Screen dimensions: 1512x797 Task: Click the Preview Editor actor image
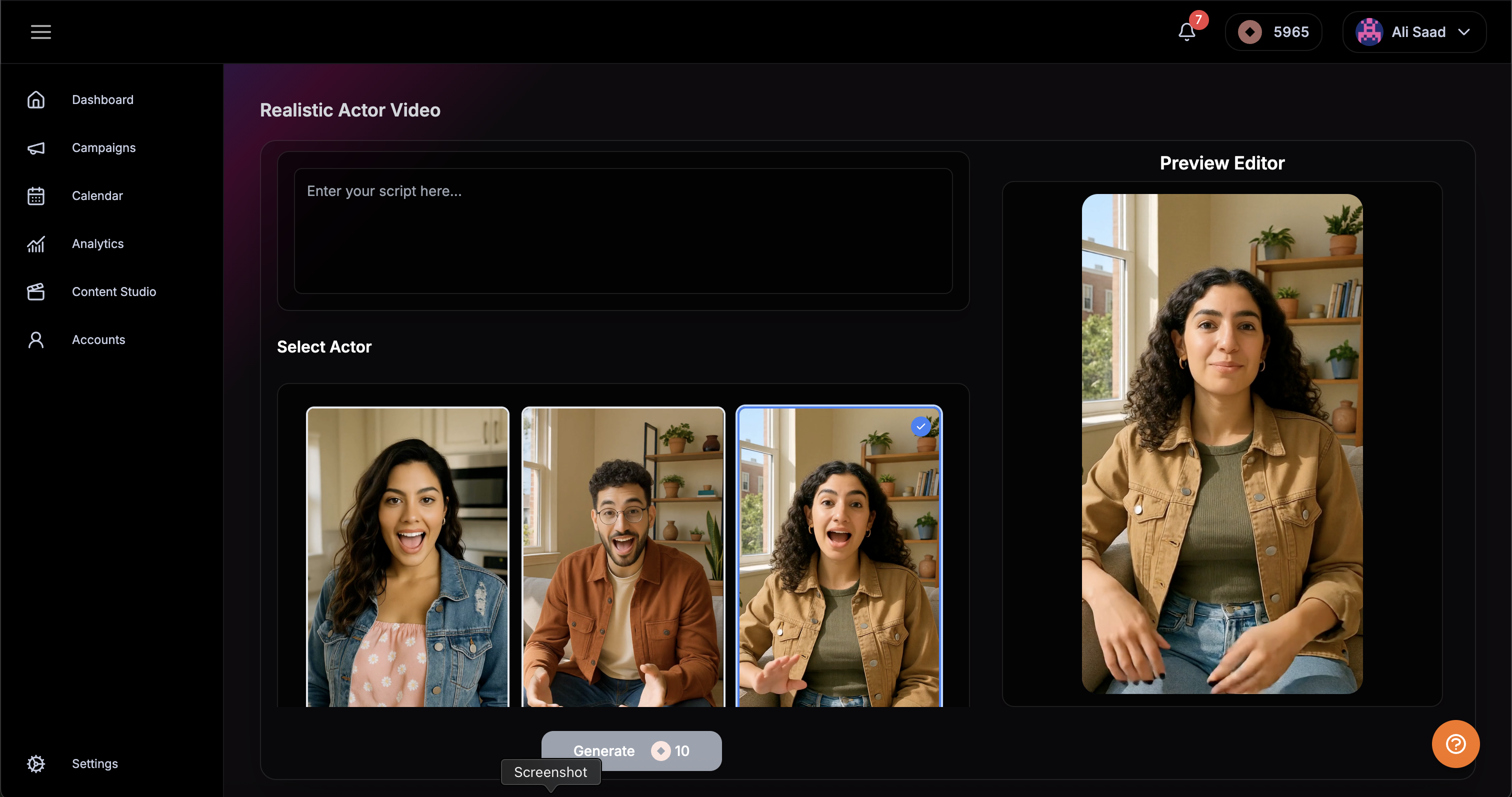point(1221,443)
